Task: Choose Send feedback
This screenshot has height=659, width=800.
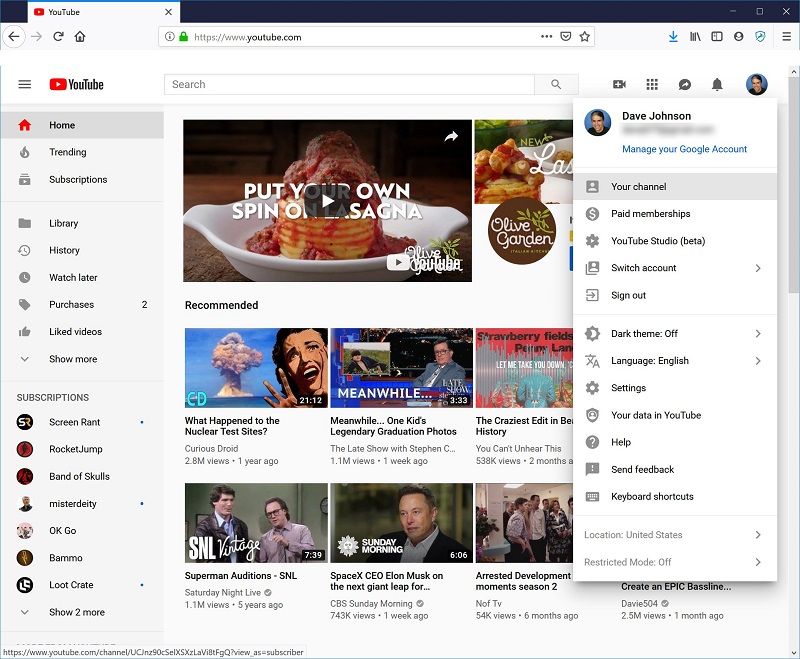Action: (675, 469)
